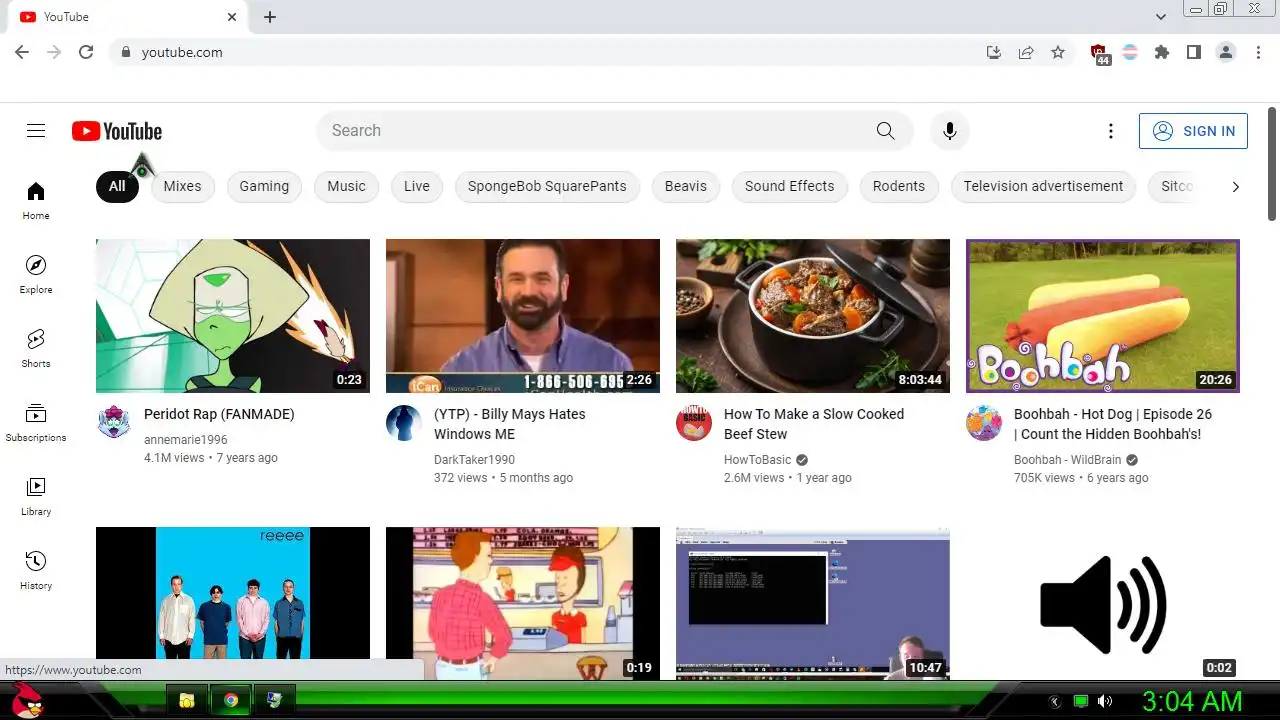Click the YouTube logo
This screenshot has height=720, width=1280.
[117, 131]
